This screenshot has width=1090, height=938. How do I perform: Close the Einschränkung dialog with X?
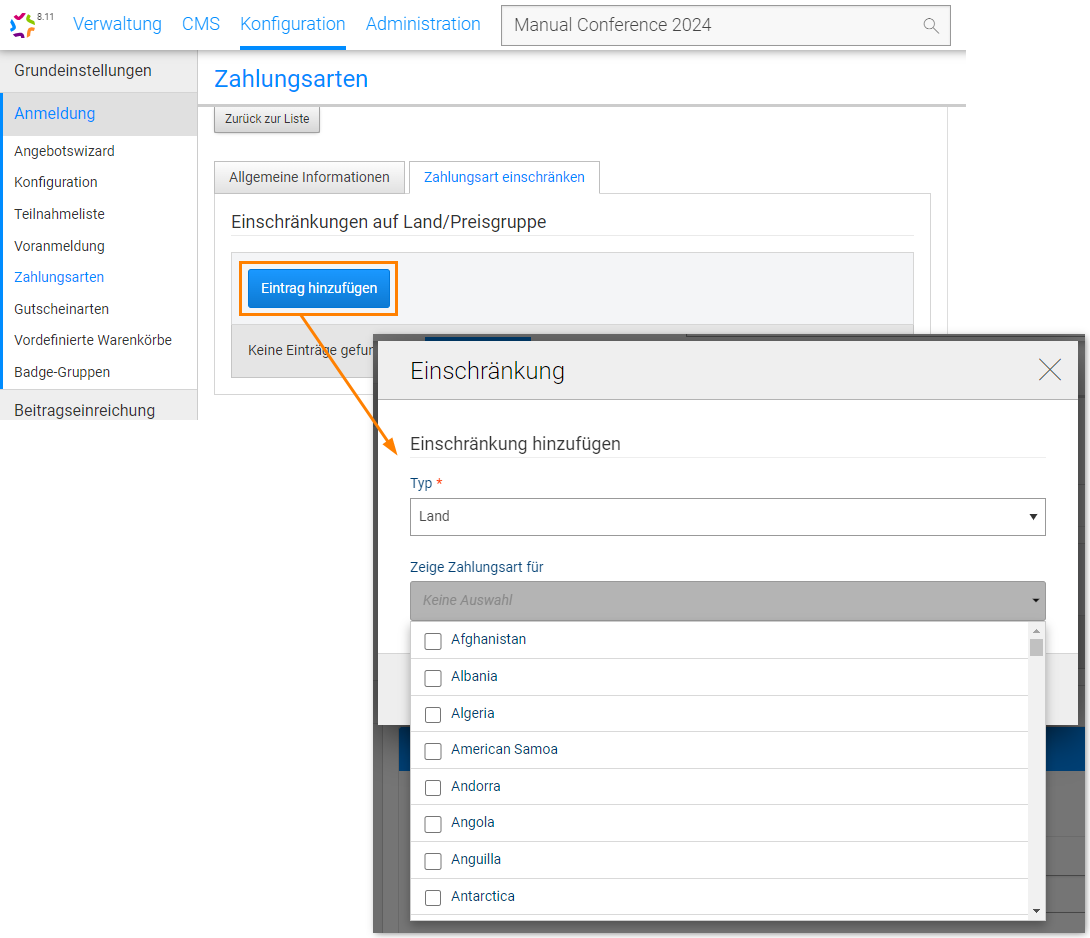pos(1049,370)
